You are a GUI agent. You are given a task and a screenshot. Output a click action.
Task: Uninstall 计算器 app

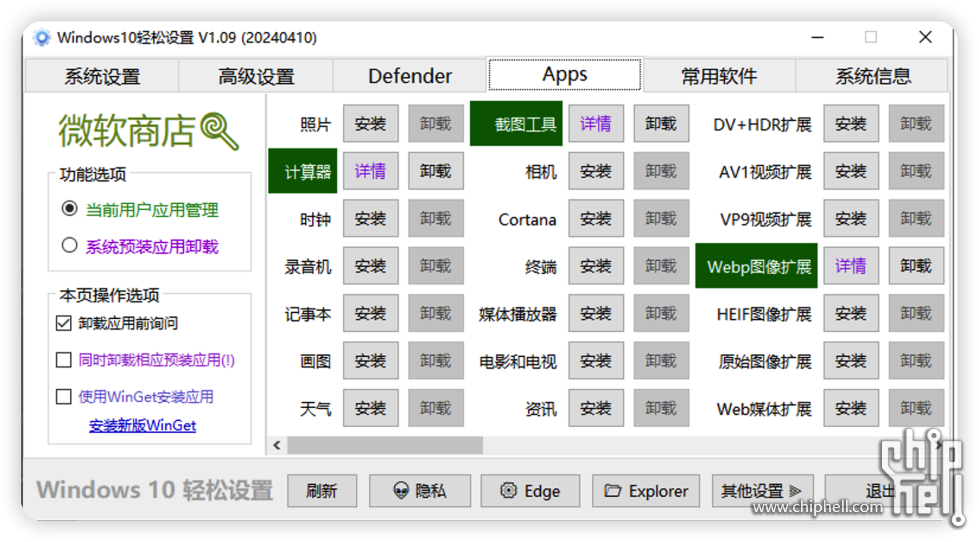tap(436, 171)
